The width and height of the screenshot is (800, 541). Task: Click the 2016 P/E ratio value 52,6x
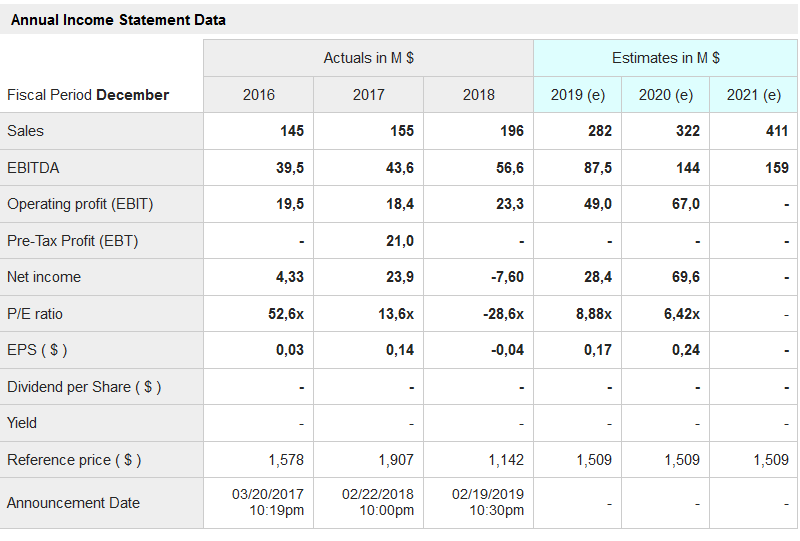tap(286, 314)
